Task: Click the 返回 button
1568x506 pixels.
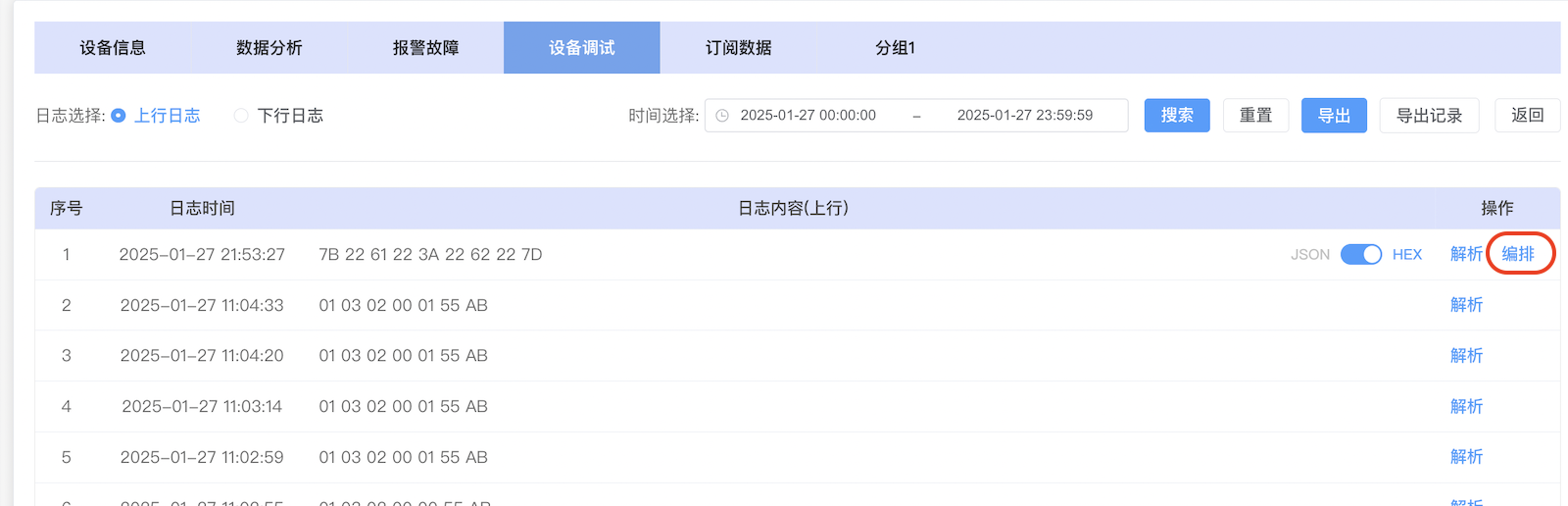Action: 1527,116
